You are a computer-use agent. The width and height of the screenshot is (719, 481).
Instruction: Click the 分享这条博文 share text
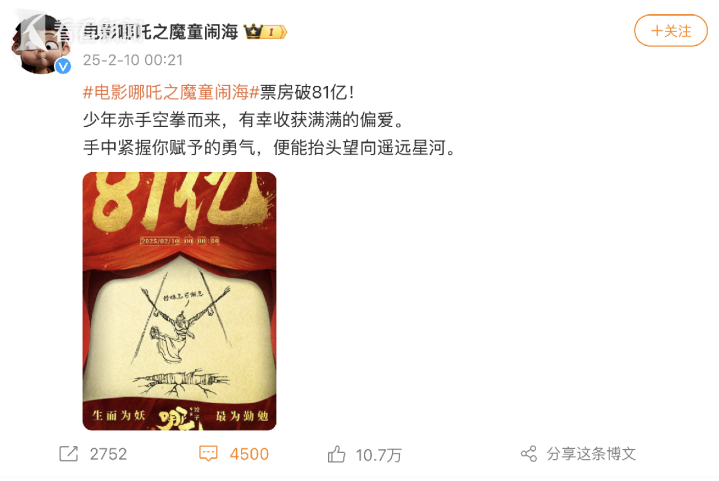[x=591, y=454]
